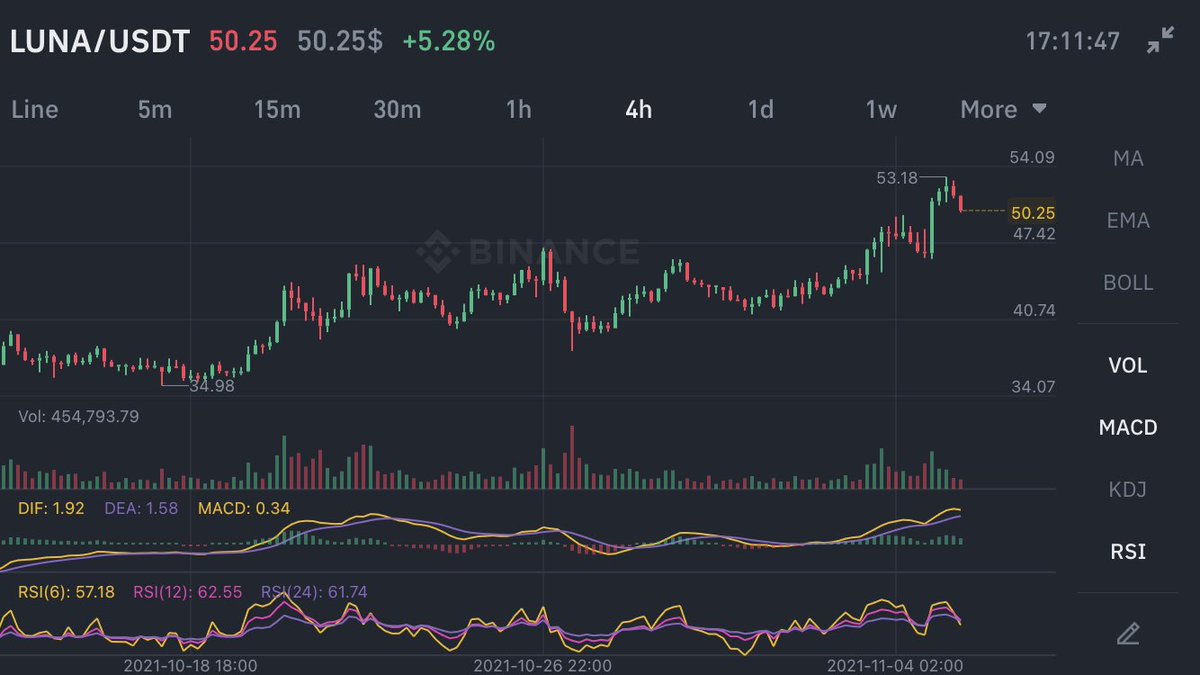The width and height of the screenshot is (1200, 675).
Task: Tap the yellow 50.25 current price tag
Action: pyautogui.click(x=1033, y=212)
